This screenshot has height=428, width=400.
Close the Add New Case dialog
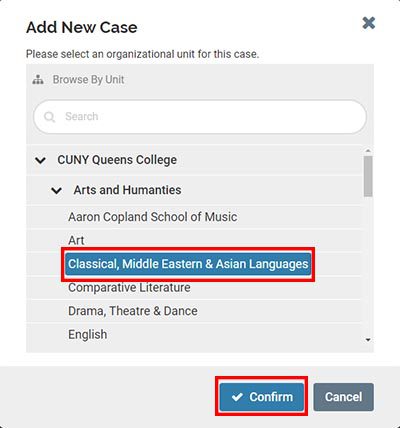tap(369, 23)
